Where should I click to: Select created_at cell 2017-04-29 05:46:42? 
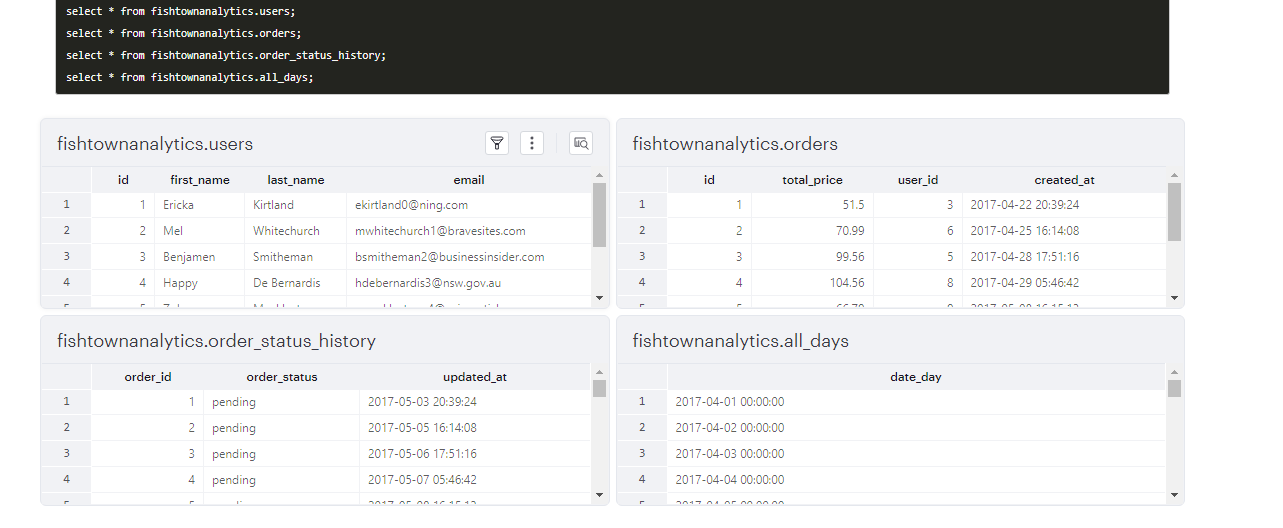click(x=1064, y=283)
